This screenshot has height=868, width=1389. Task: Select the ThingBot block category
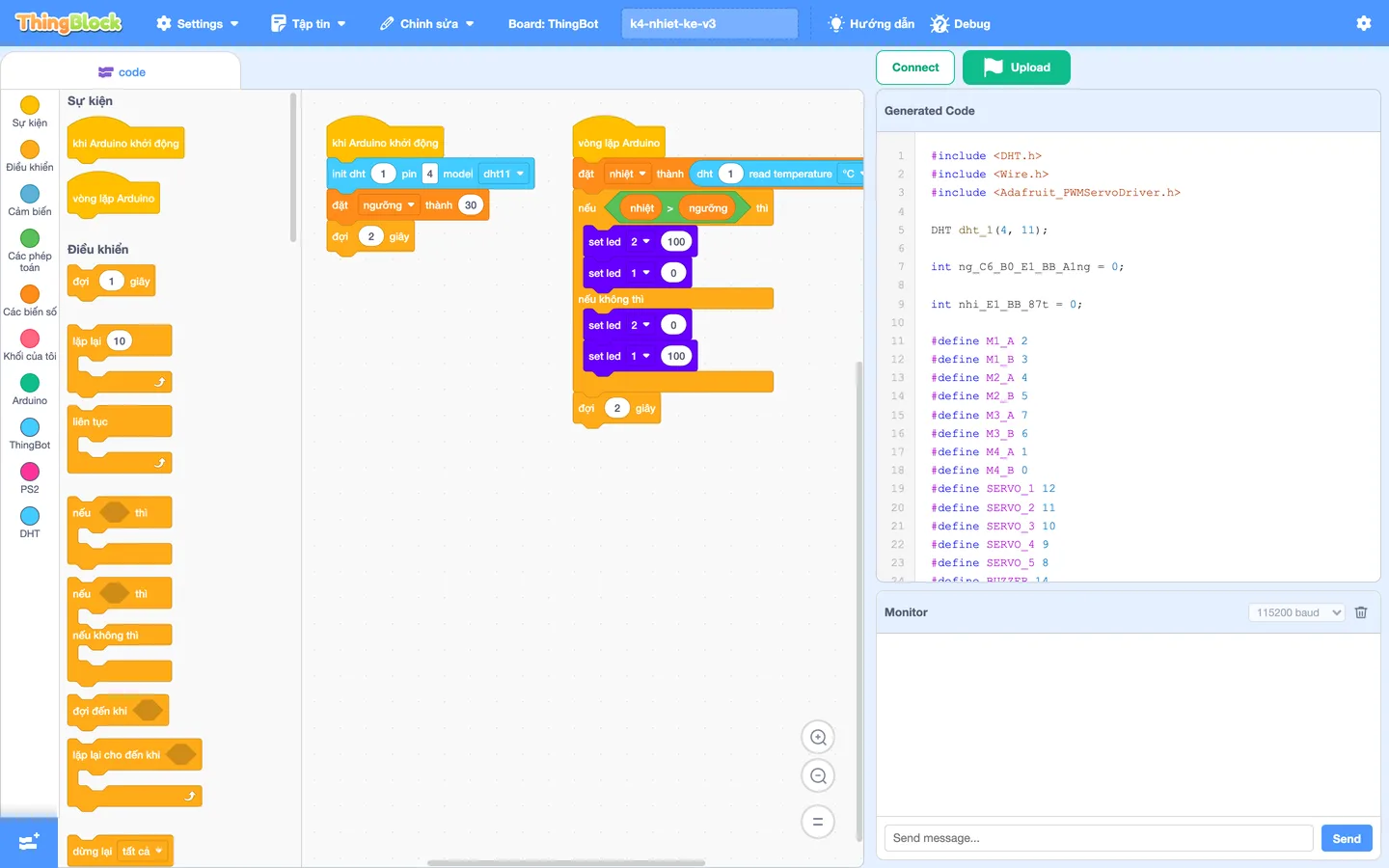click(30, 434)
